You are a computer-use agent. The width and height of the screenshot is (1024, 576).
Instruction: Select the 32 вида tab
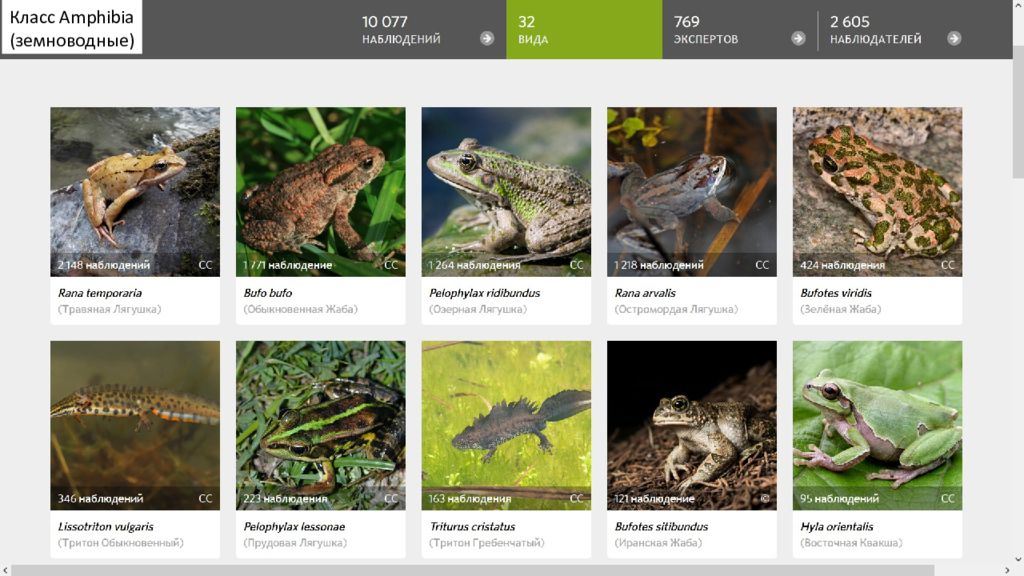[584, 29]
